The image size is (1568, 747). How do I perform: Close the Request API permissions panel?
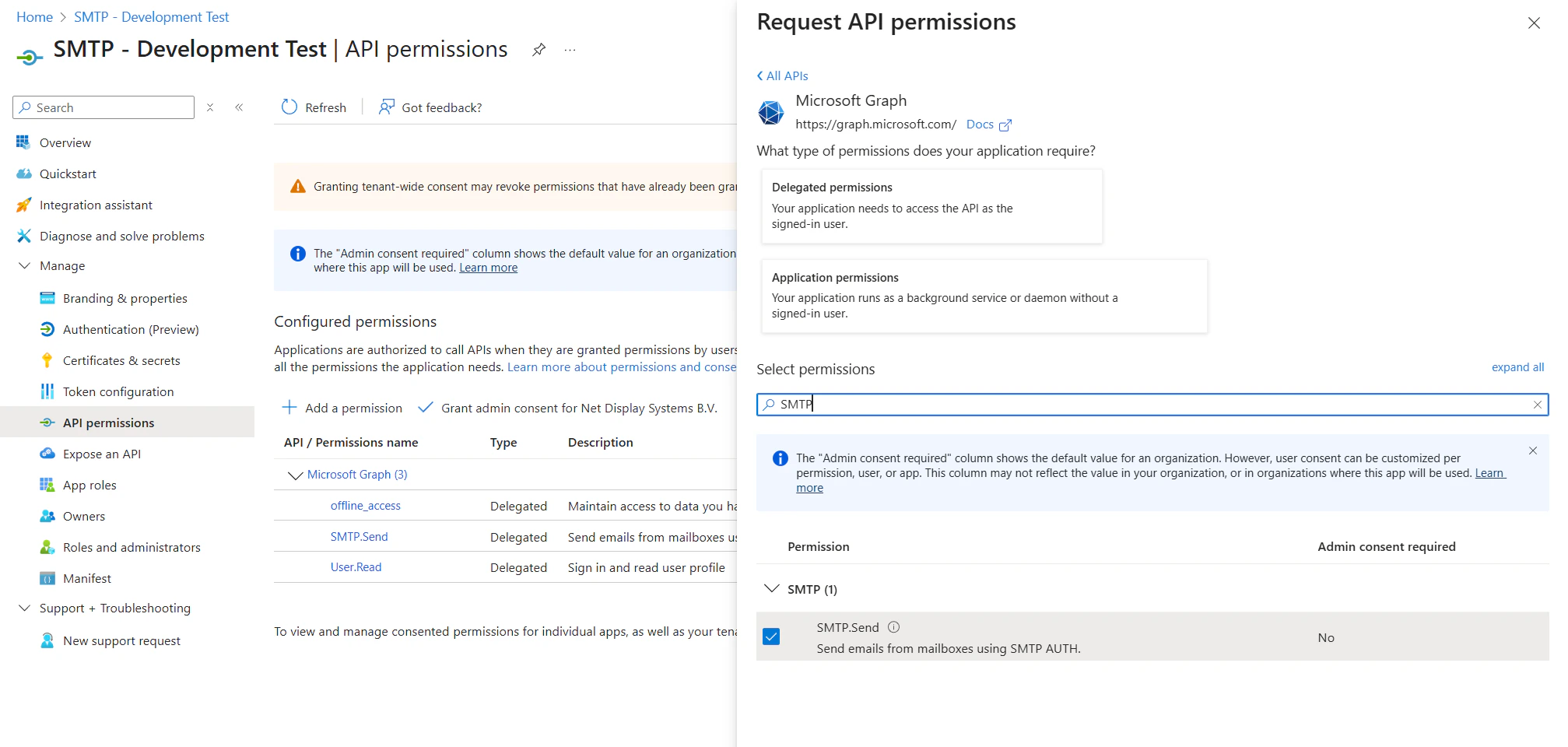[1534, 23]
